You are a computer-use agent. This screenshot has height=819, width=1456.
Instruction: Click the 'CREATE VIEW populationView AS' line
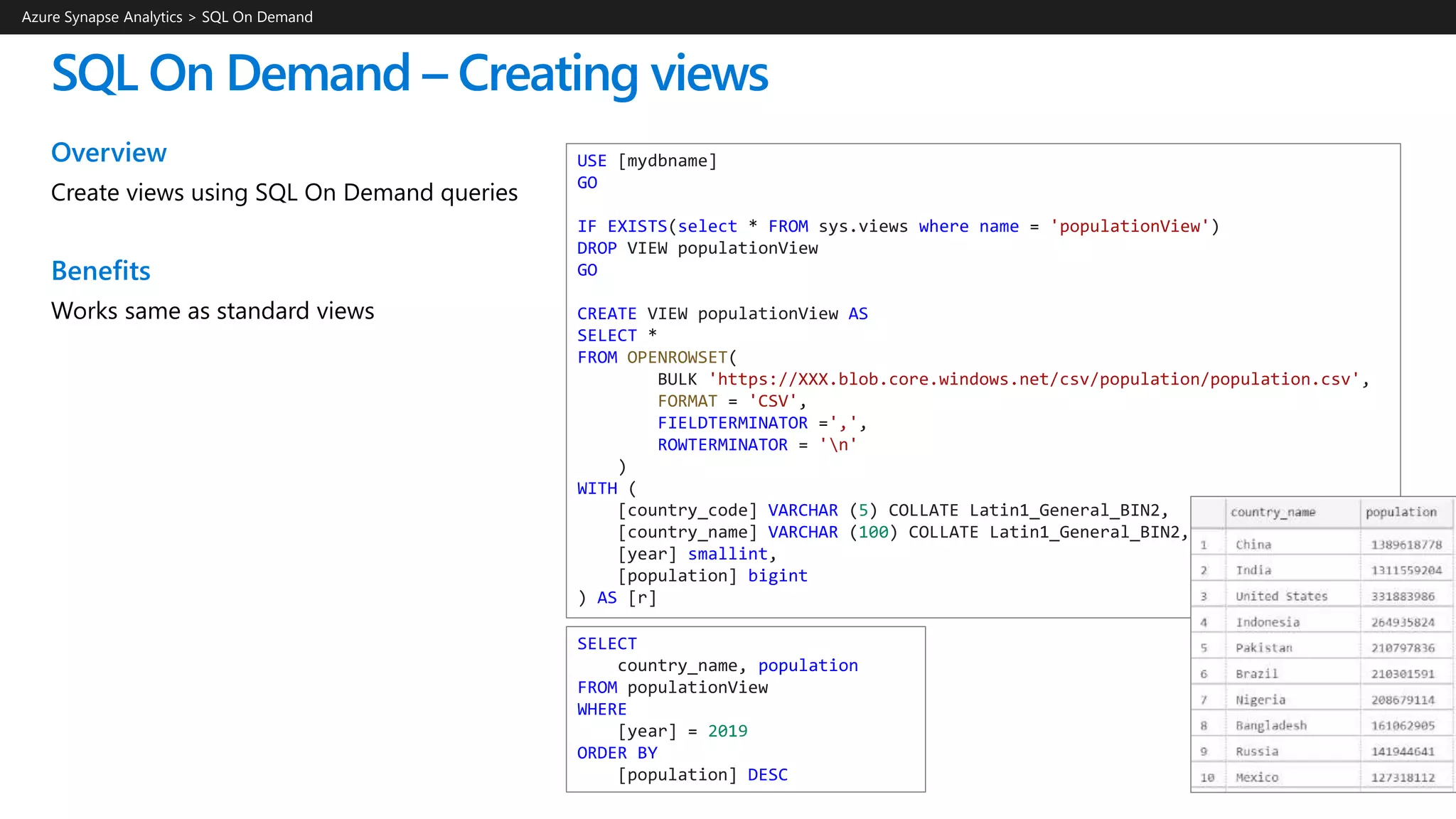722,314
